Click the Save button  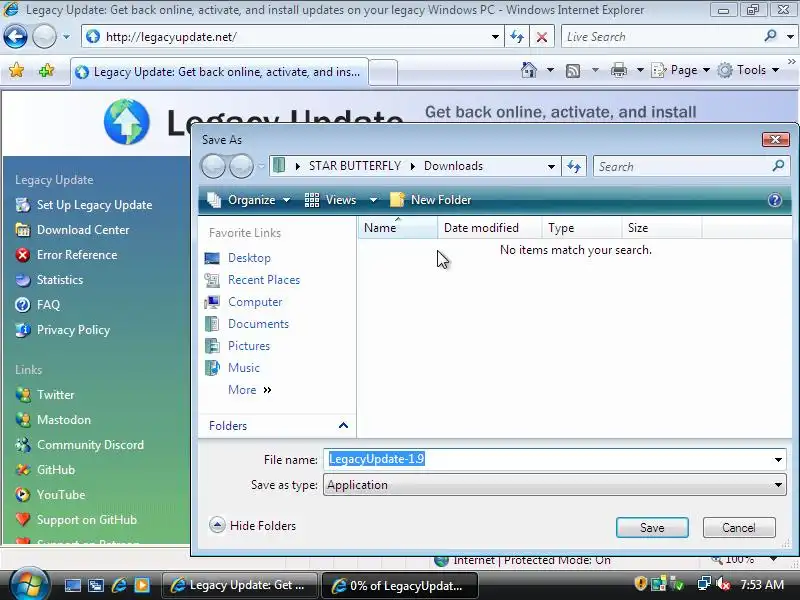click(x=652, y=528)
